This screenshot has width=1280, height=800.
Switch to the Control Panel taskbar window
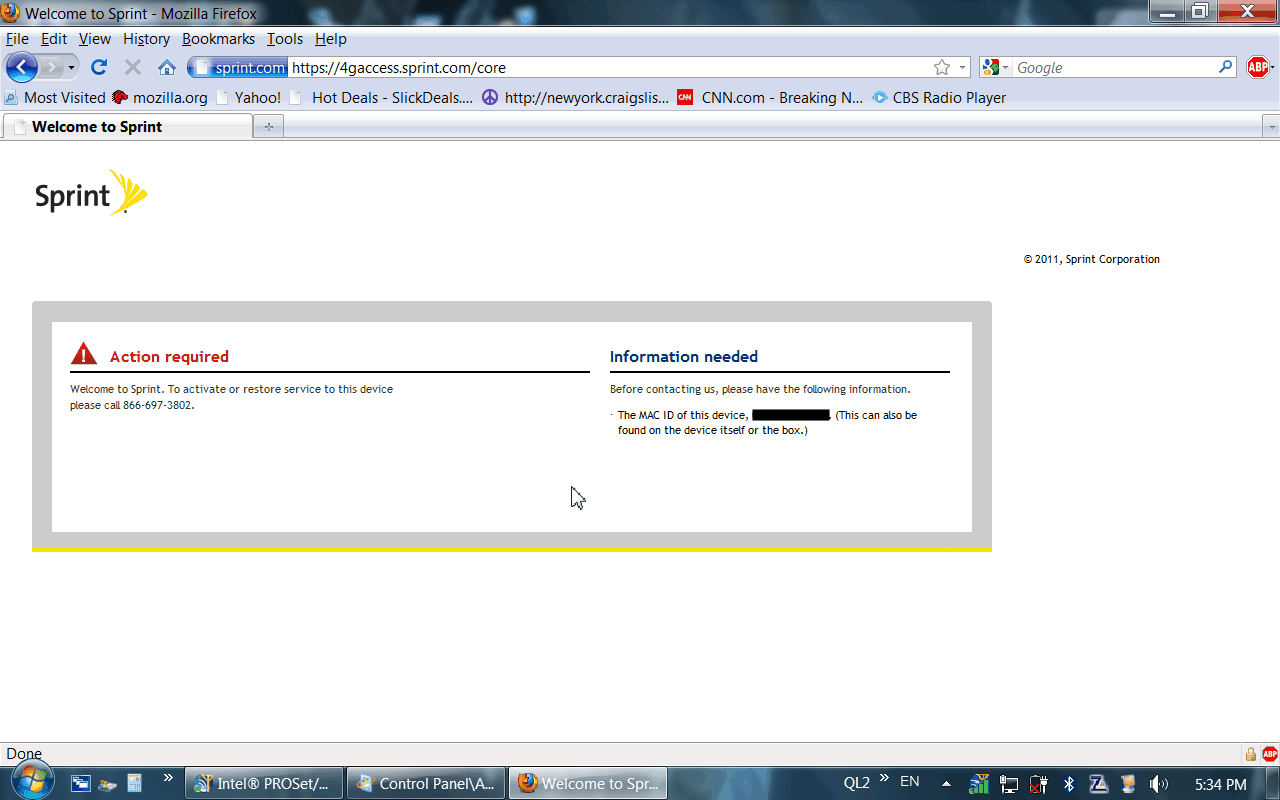coord(427,784)
